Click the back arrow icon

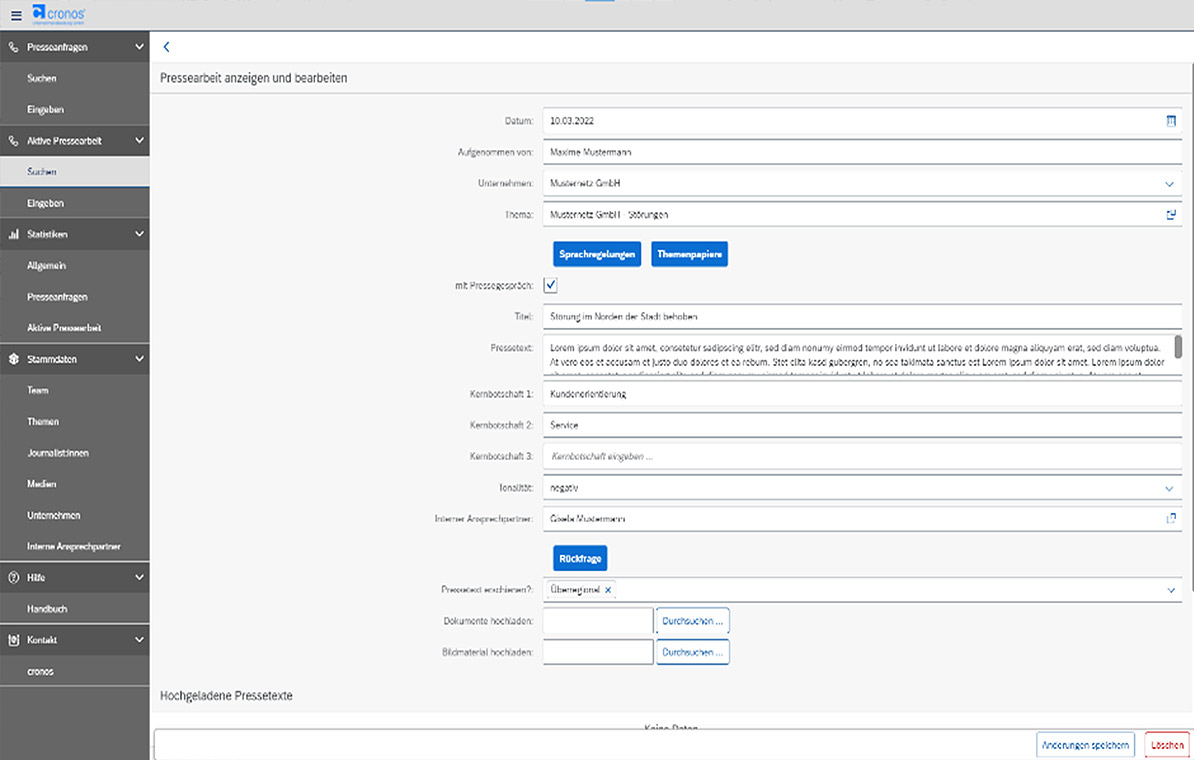click(x=166, y=47)
